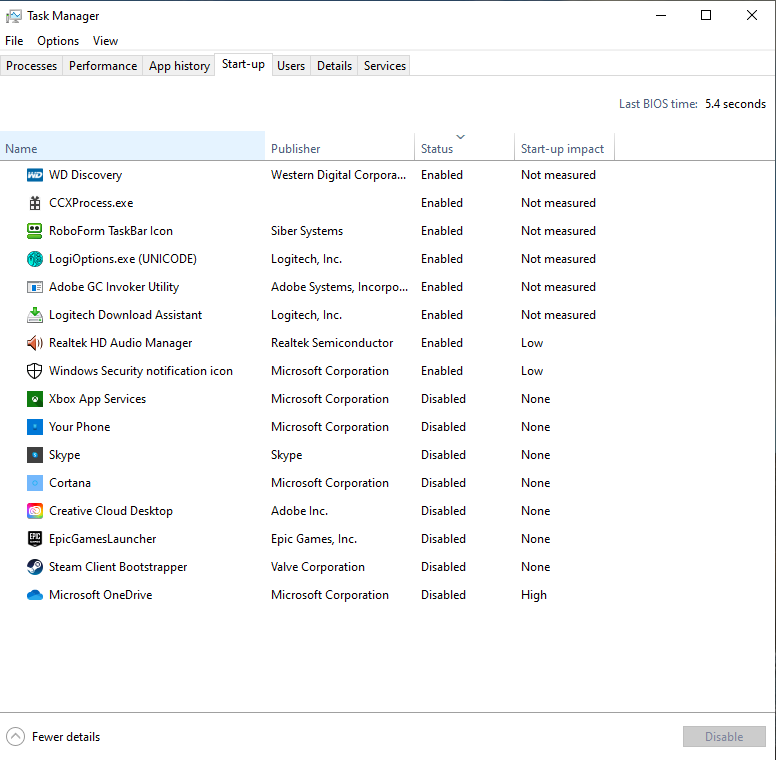The height and width of the screenshot is (760, 776).
Task: Sort by the Status column header
Action: point(464,146)
